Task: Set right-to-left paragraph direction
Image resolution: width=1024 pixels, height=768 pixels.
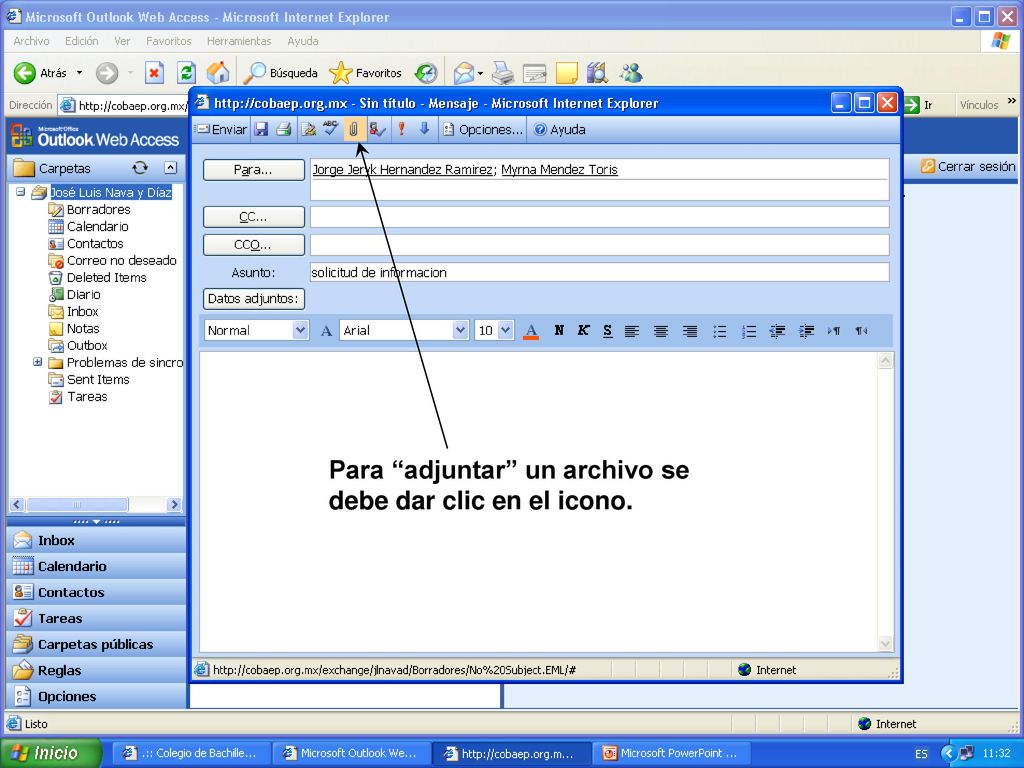Action: point(861,331)
